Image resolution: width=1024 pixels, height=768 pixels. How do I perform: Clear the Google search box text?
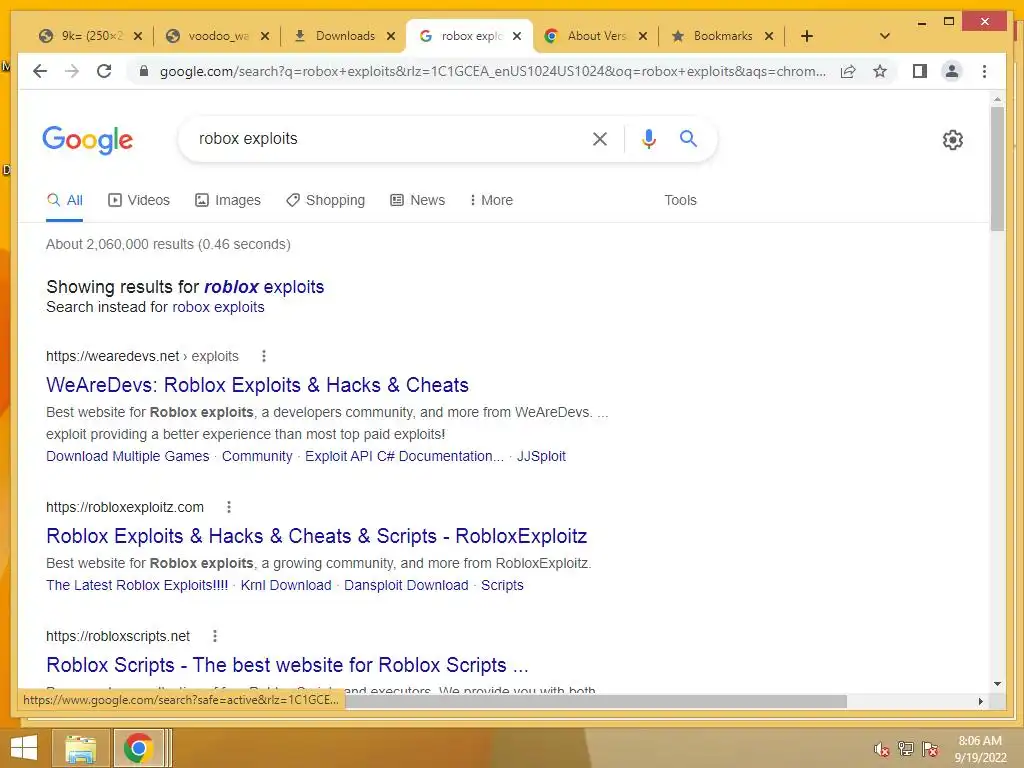click(600, 138)
